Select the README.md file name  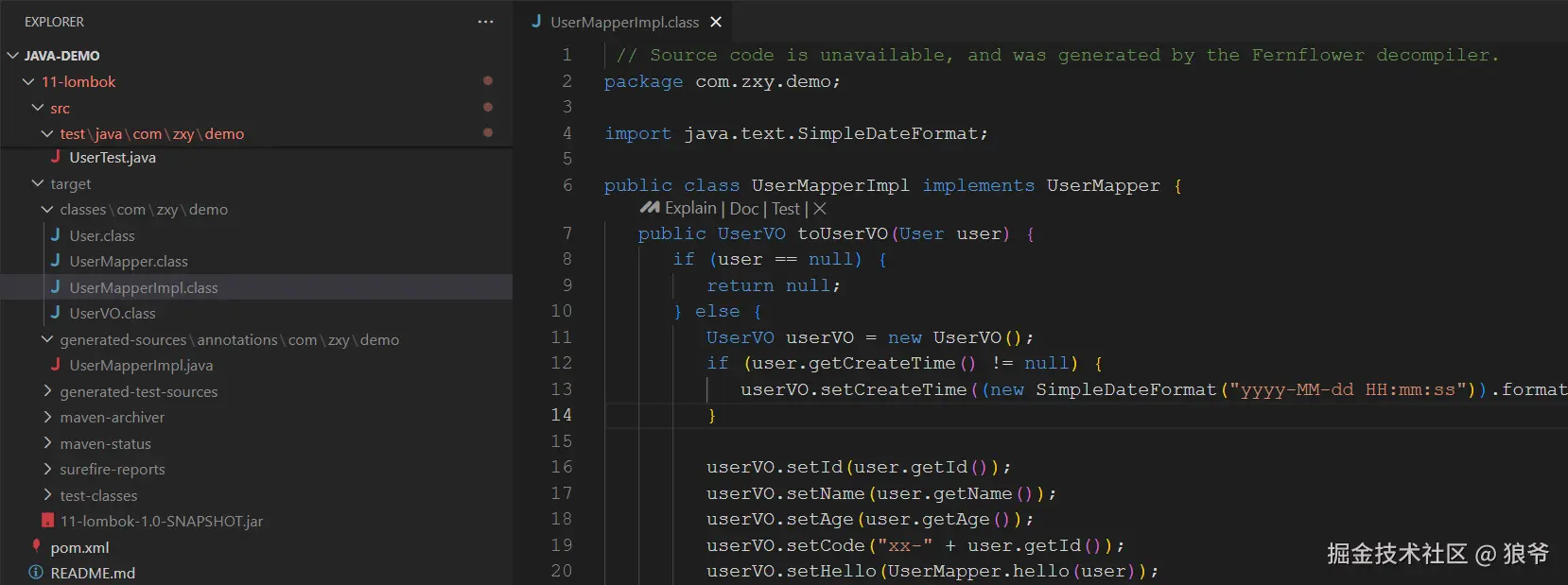point(93,573)
